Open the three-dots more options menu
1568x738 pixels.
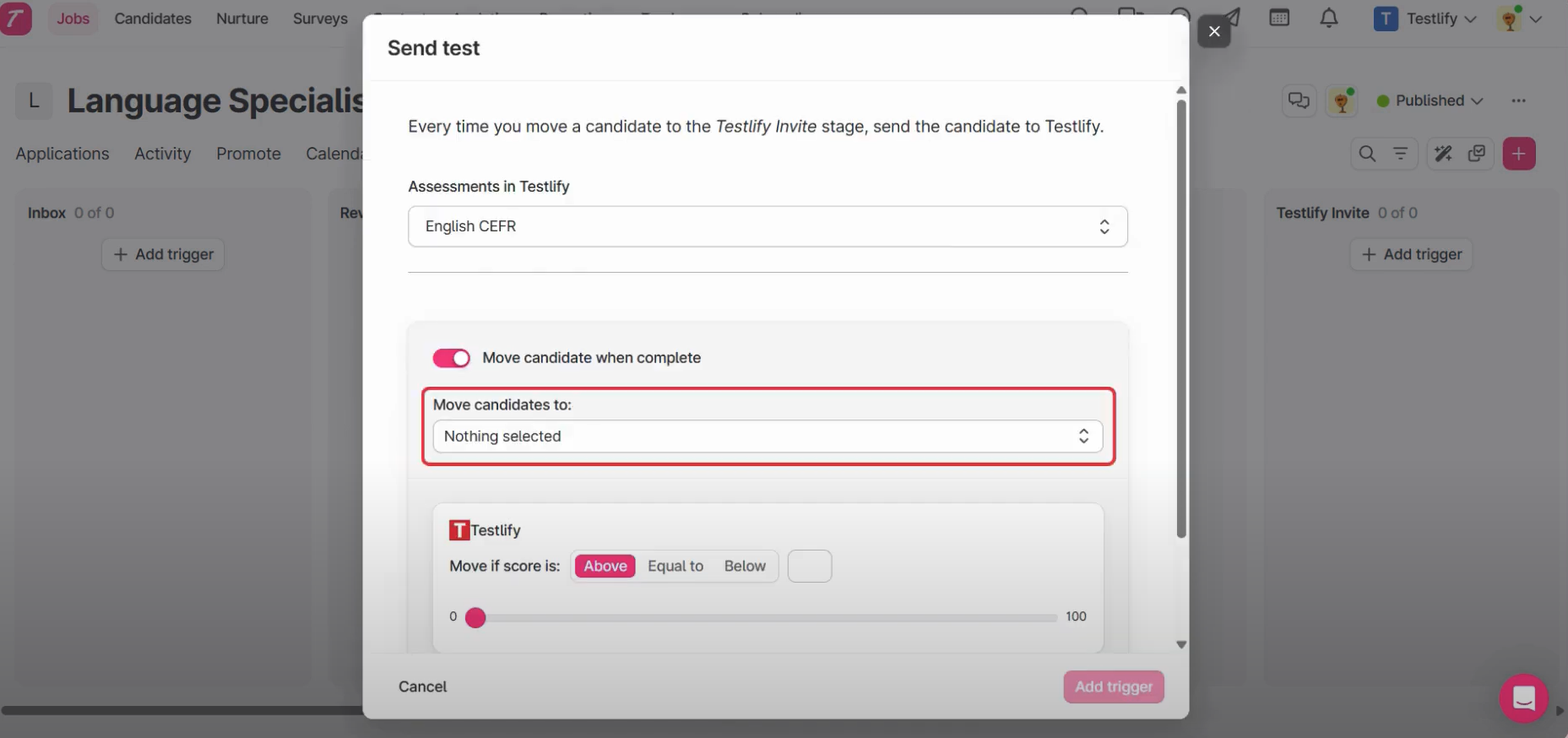(1518, 101)
